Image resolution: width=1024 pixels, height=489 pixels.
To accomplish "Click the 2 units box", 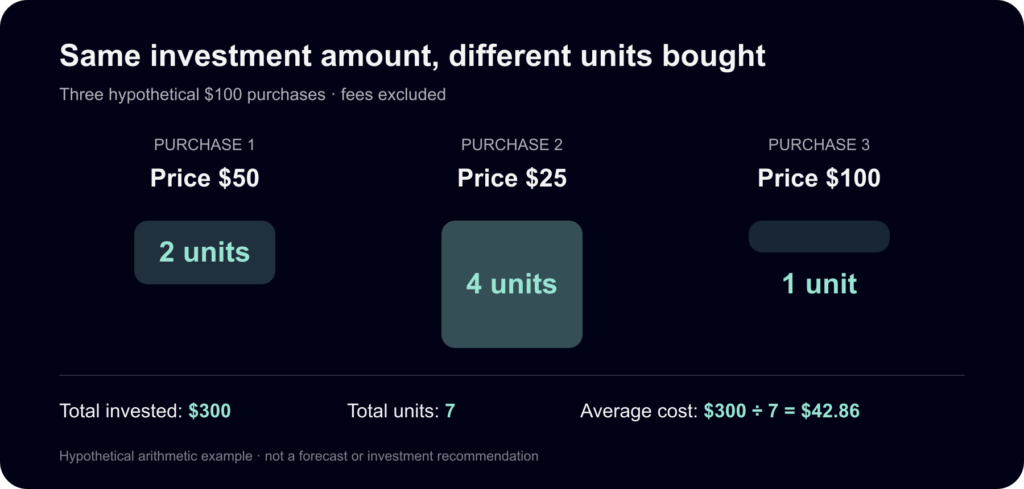I will (x=204, y=253).
